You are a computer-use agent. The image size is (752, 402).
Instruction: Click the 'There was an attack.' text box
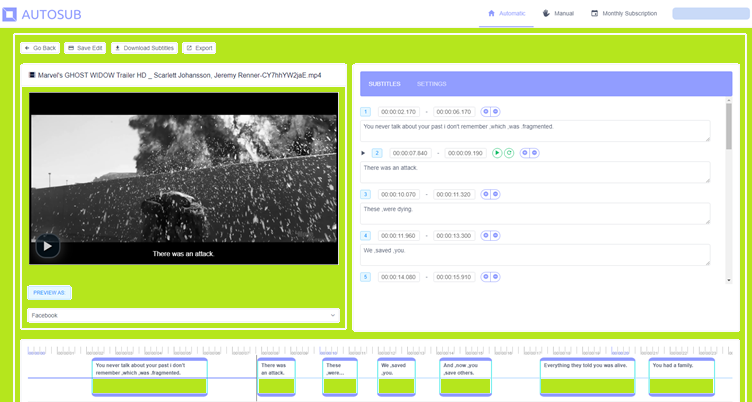[x=535, y=172]
